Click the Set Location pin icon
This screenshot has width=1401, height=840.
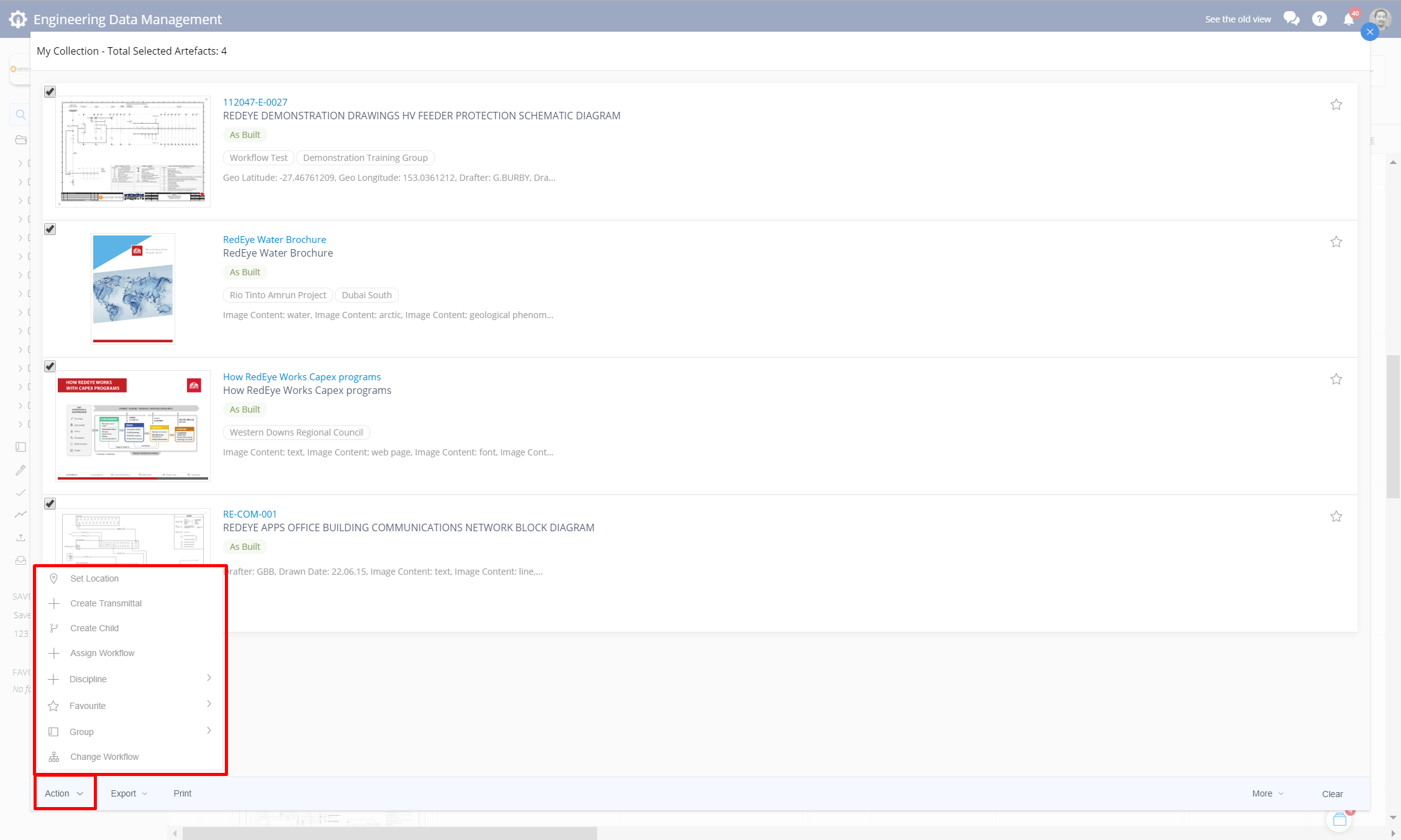pyautogui.click(x=54, y=578)
